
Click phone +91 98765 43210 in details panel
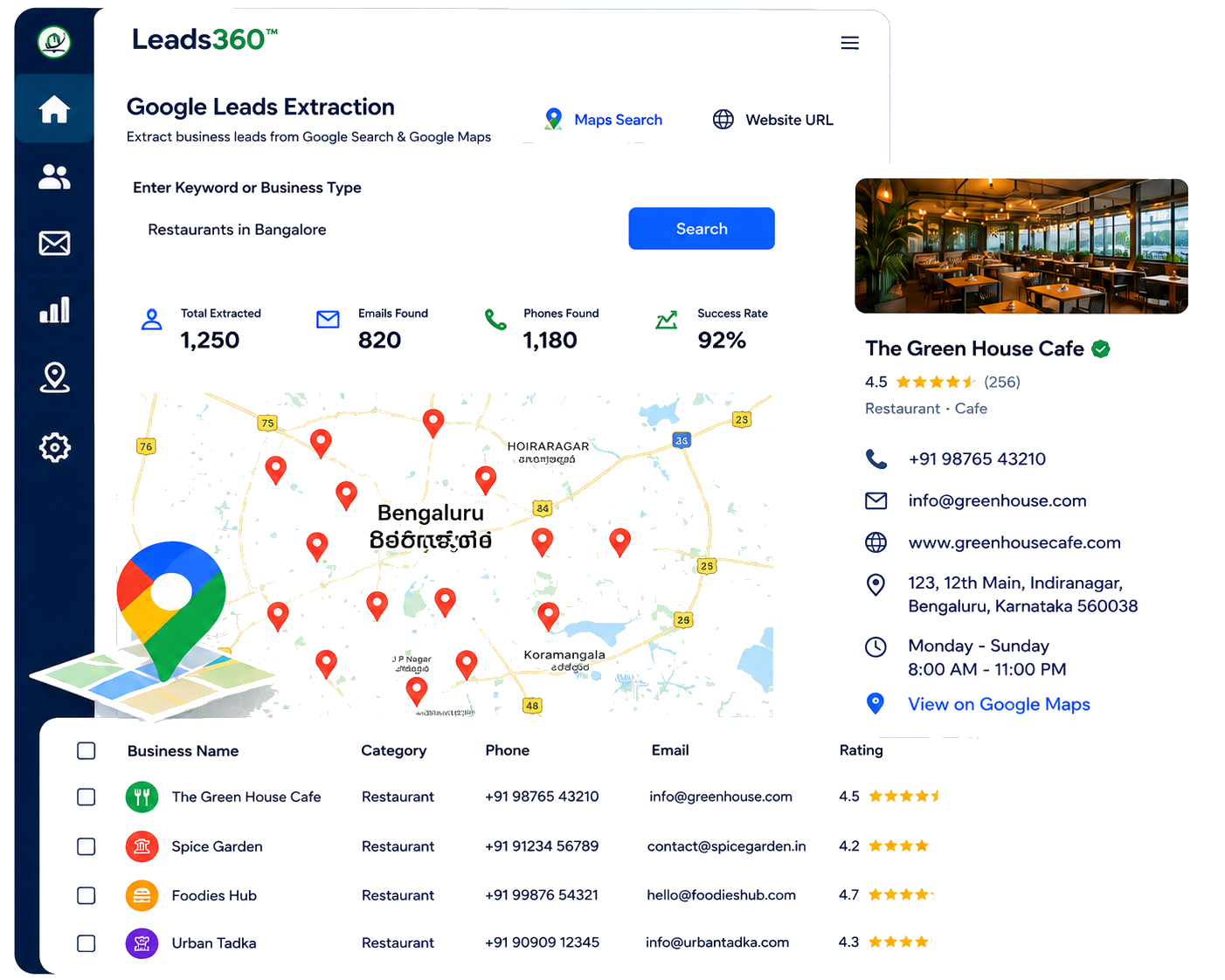pos(977,459)
